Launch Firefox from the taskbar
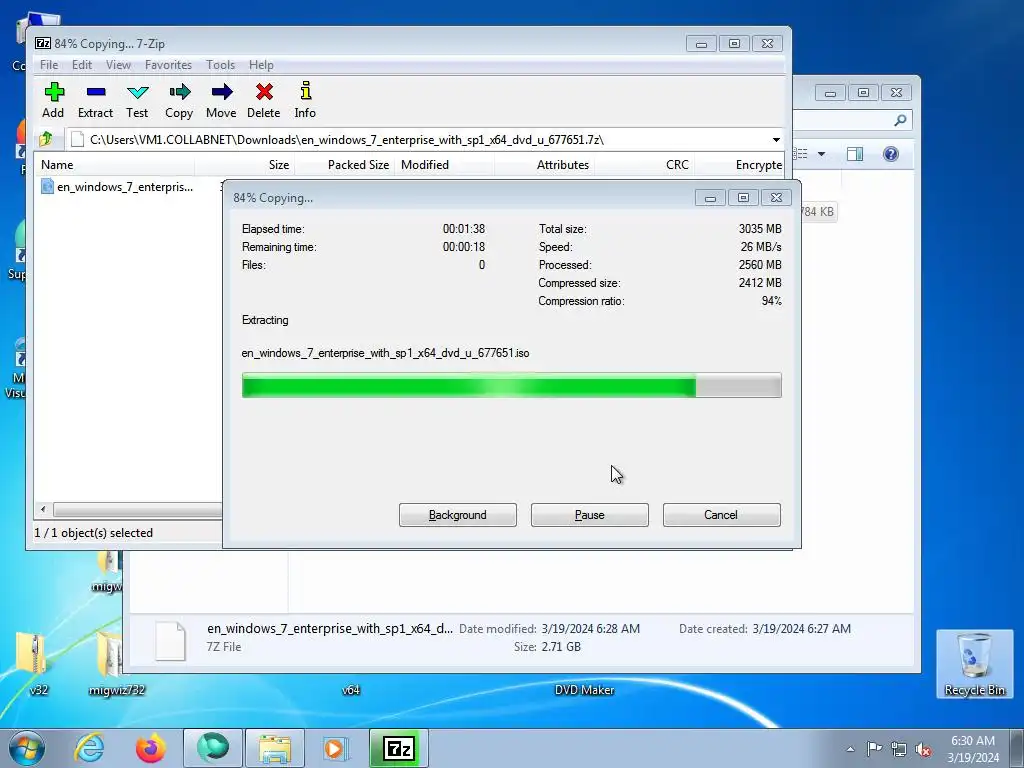The image size is (1024, 768). (150, 748)
